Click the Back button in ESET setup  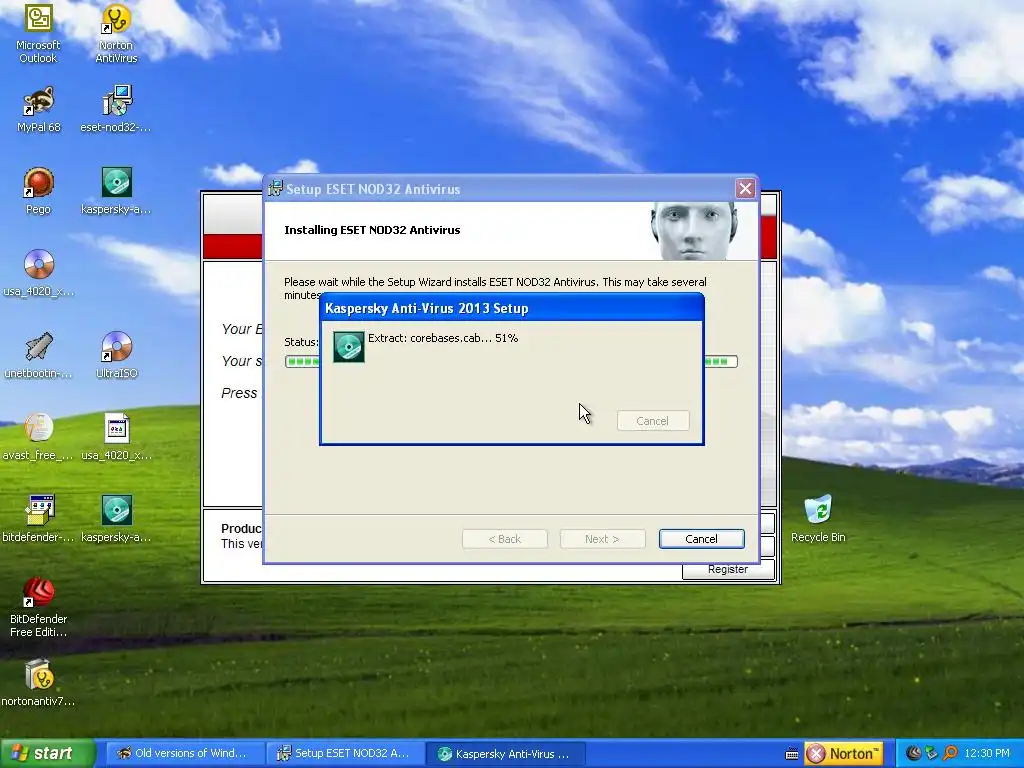point(505,539)
